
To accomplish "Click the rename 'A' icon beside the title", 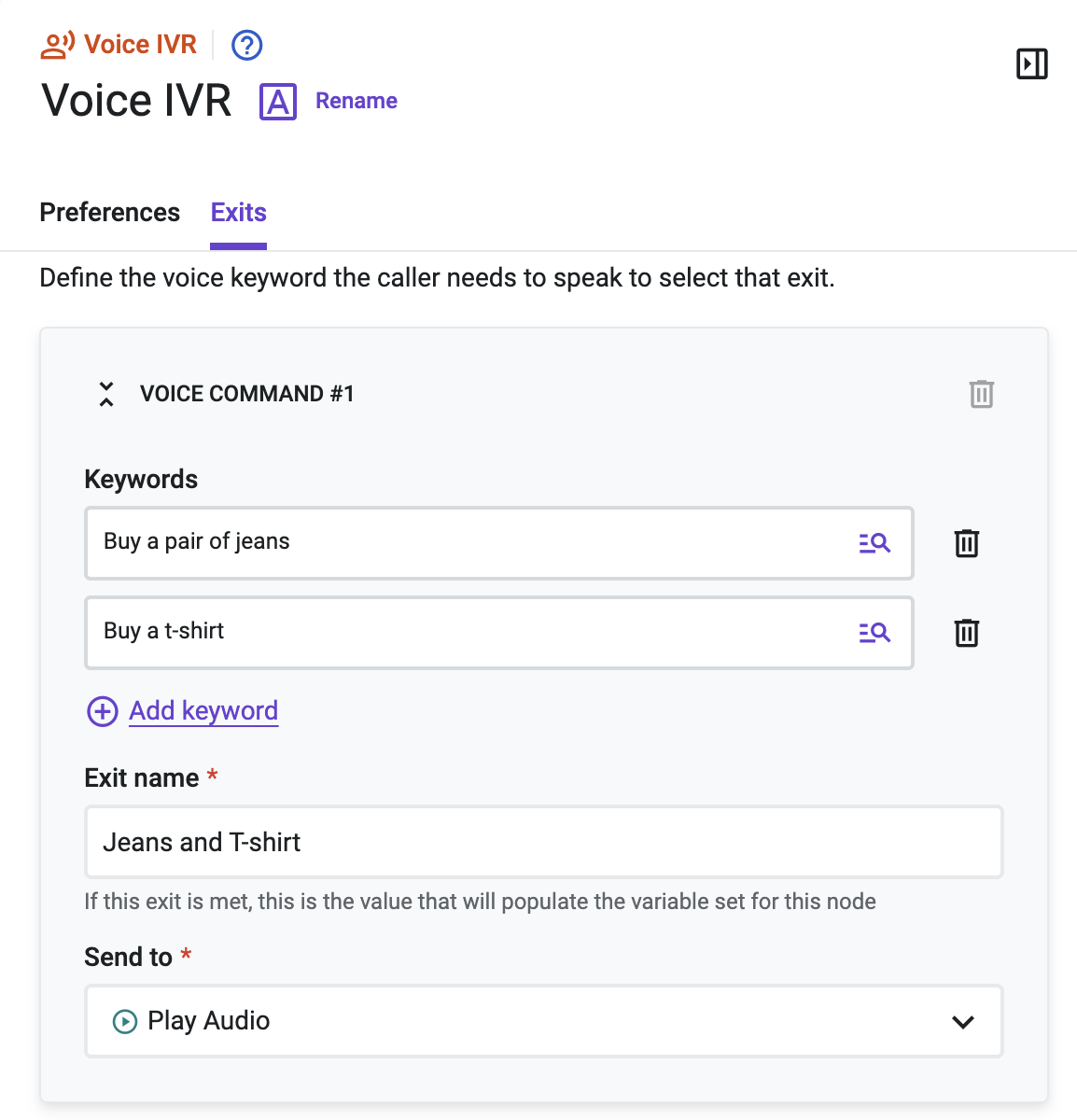I will pos(278,102).
